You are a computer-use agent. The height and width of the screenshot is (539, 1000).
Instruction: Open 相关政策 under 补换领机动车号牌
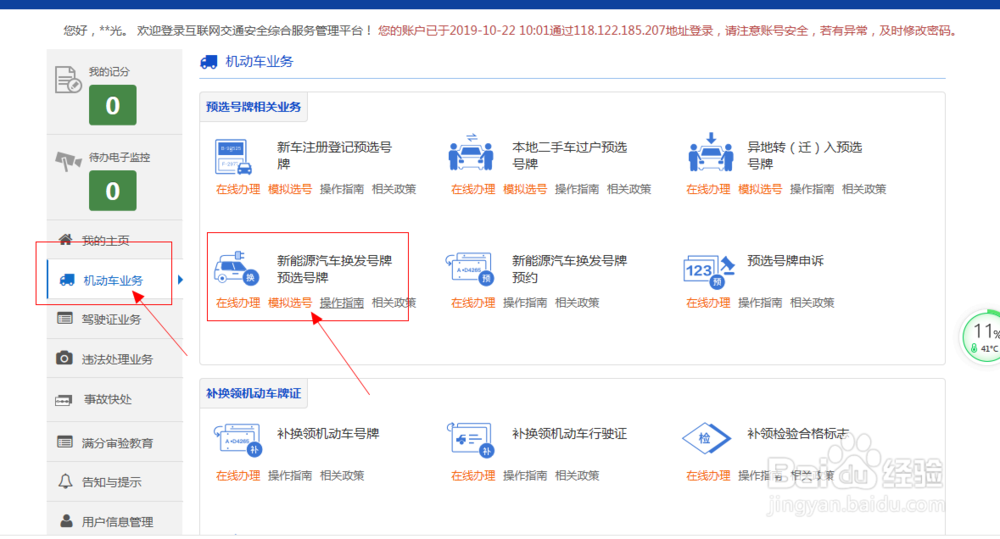coord(342,476)
